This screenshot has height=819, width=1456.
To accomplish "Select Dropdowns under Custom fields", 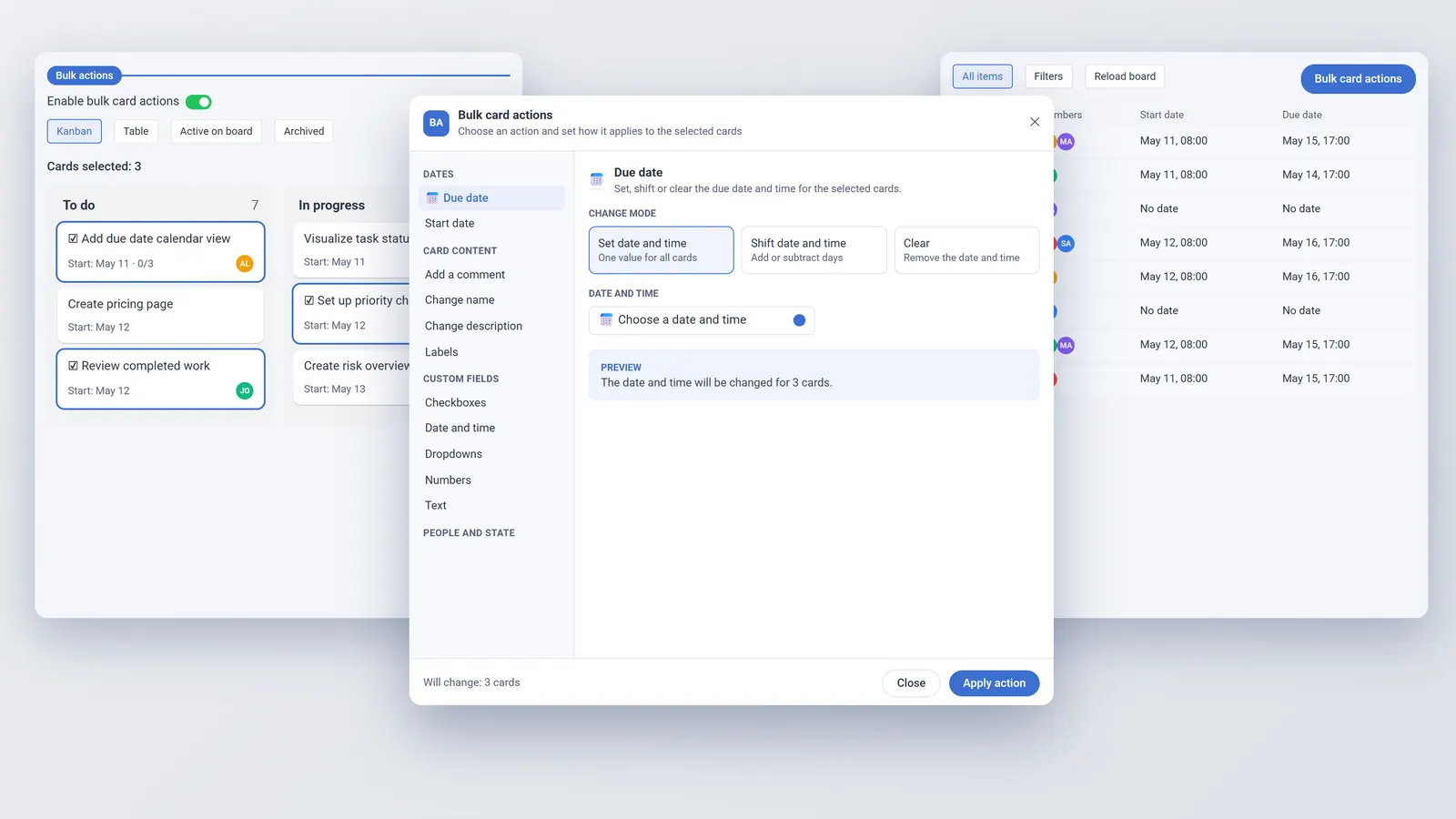I will [491, 454].
